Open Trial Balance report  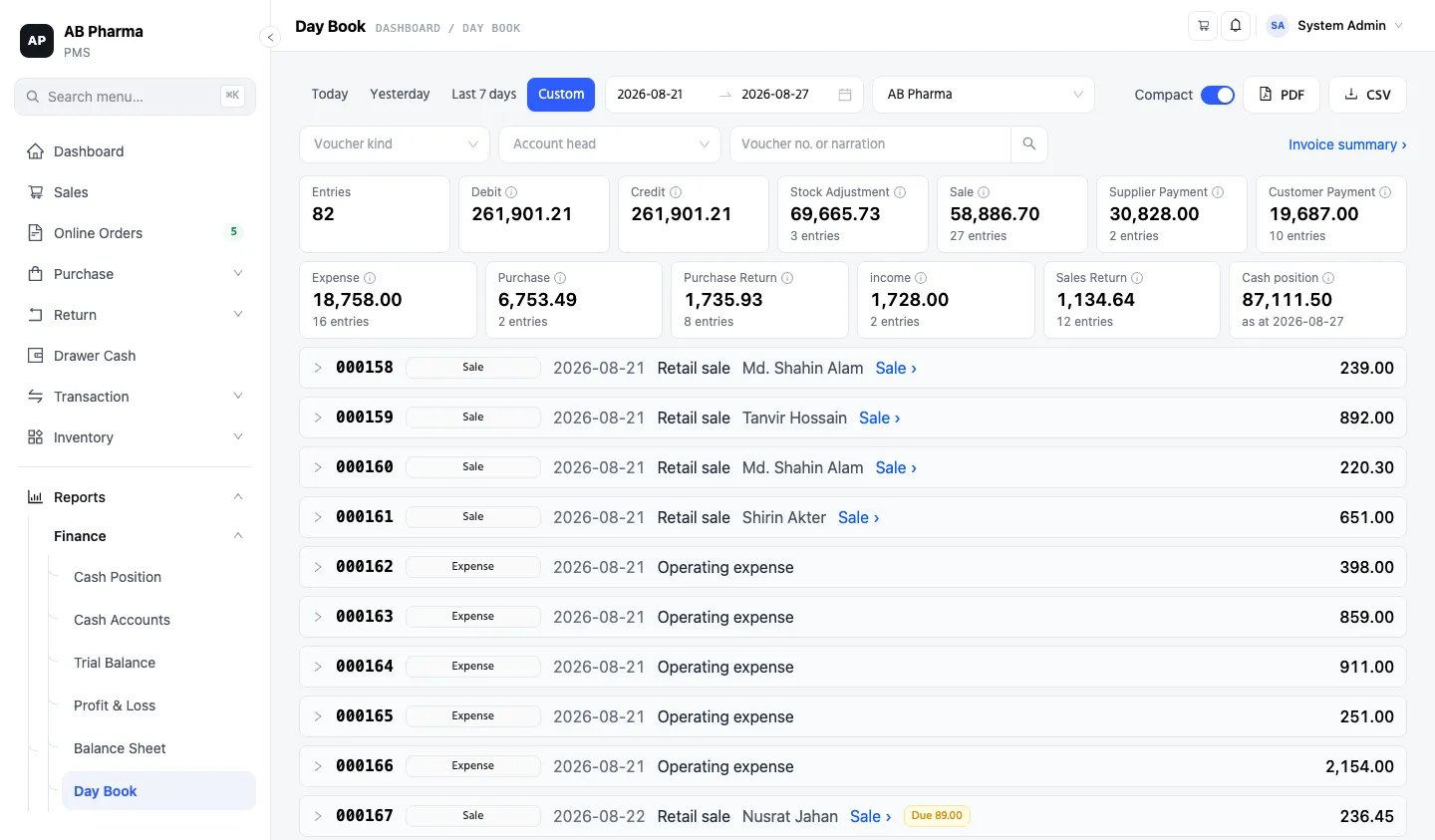(x=115, y=663)
